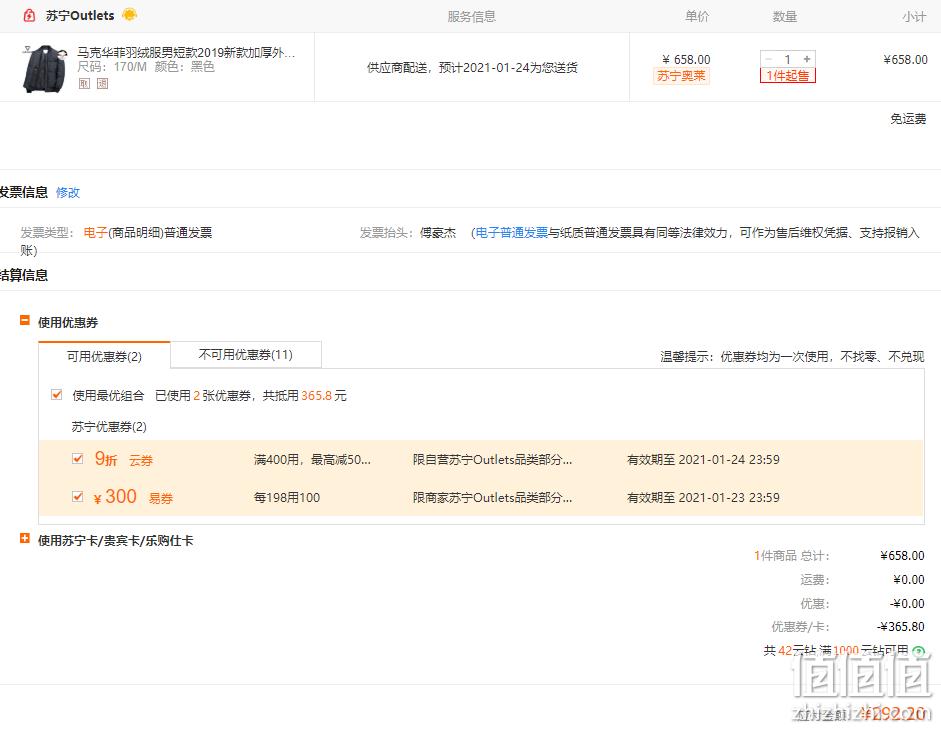Click the -¥365.80 coupon discount amount
Image resolution: width=941 pixels, height=730 pixels.
coord(900,626)
